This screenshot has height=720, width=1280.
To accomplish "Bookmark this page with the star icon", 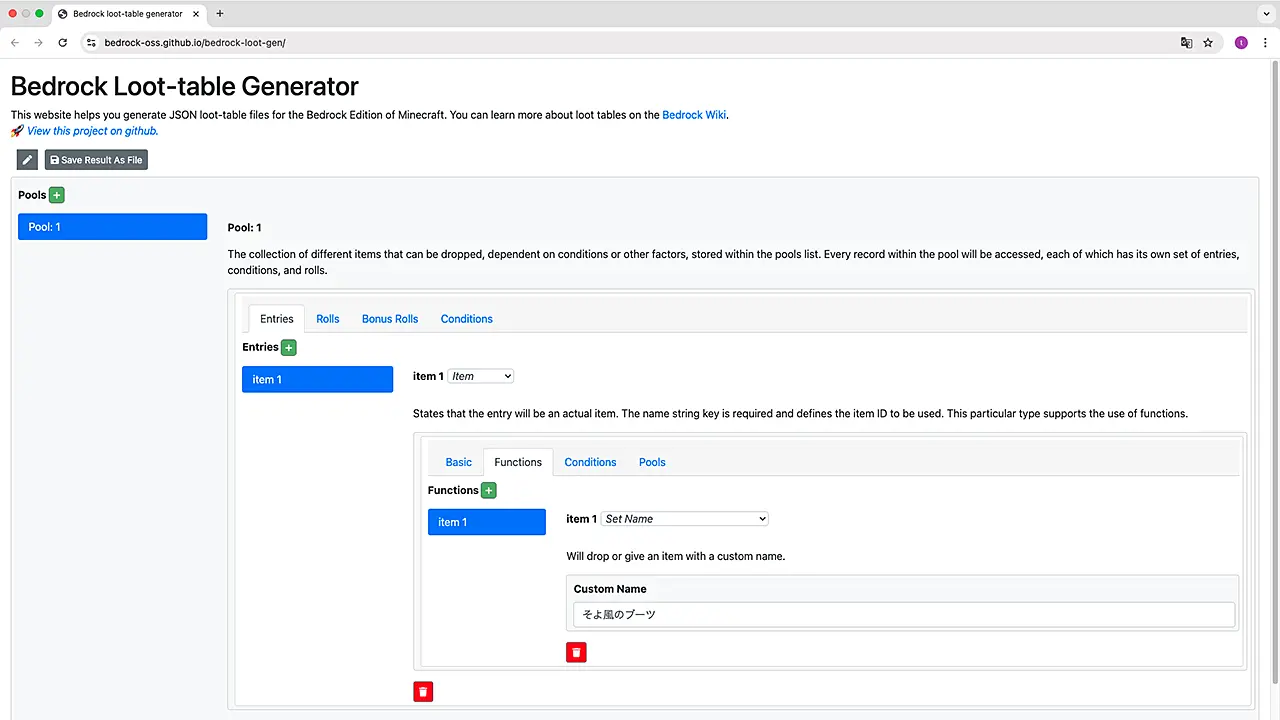I will (x=1208, y=43).
